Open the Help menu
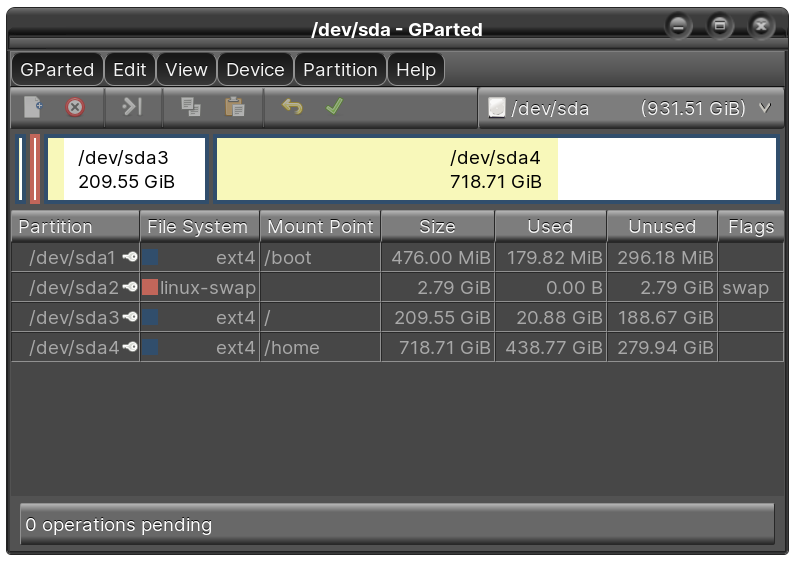The image size is (795, 561). (416, 70)
